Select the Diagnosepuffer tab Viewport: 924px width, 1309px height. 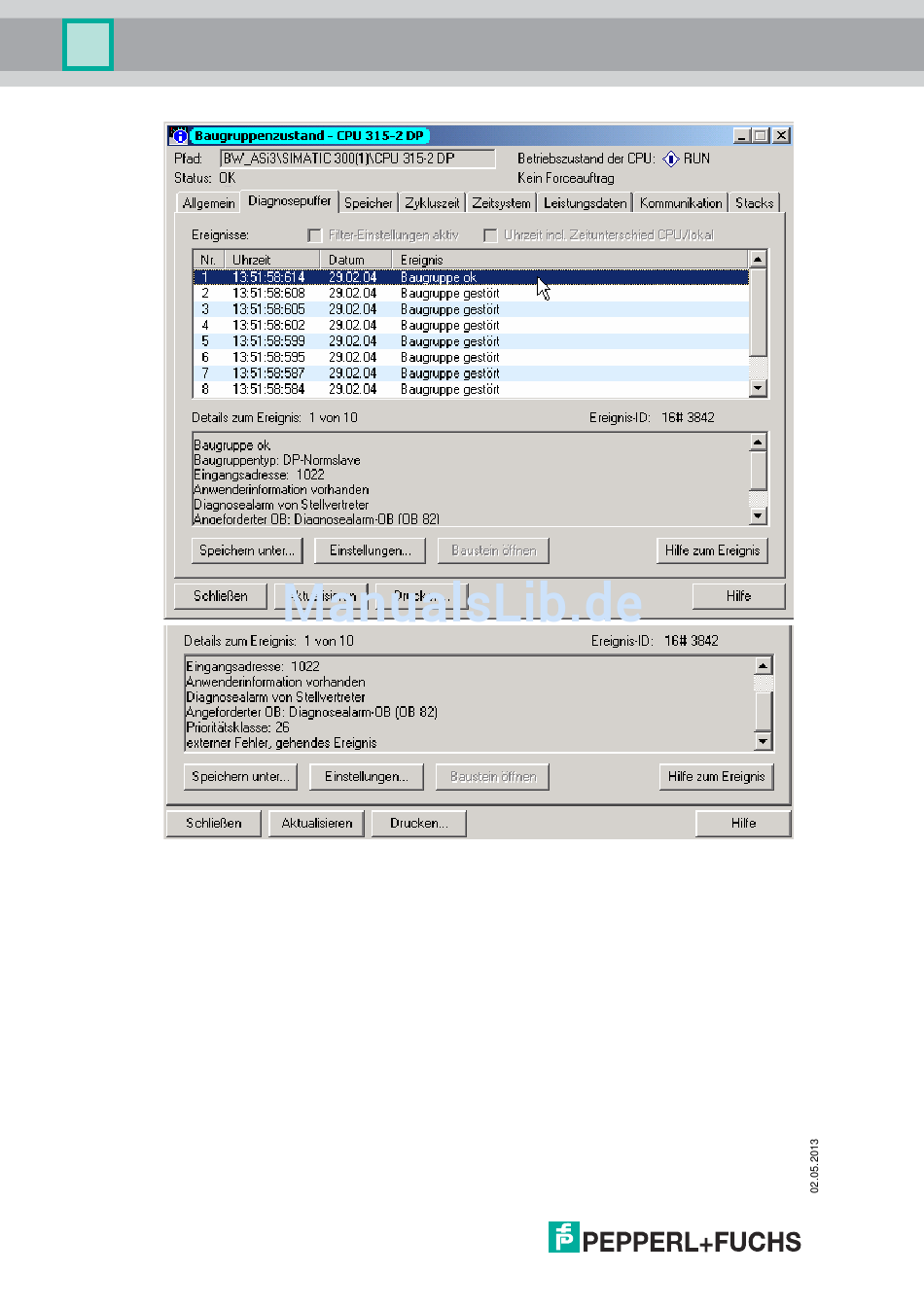click(x=290, y=201)
